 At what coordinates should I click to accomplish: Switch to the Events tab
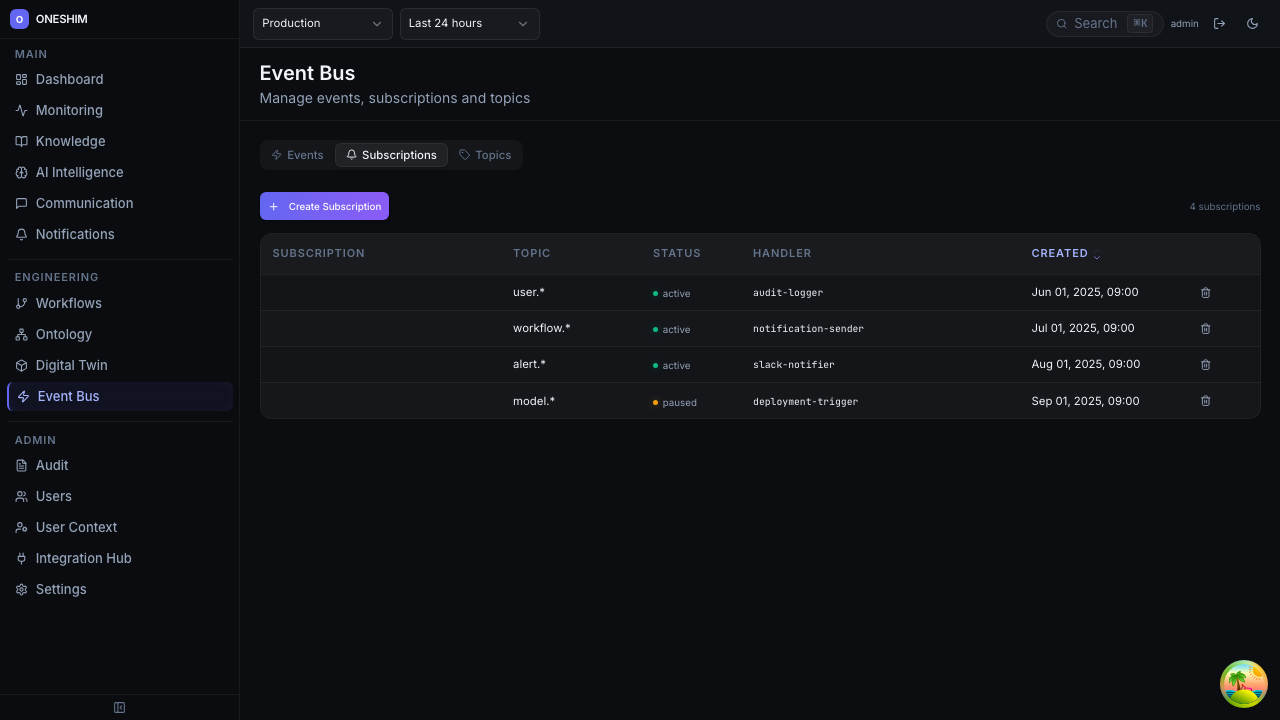(297, 155)
